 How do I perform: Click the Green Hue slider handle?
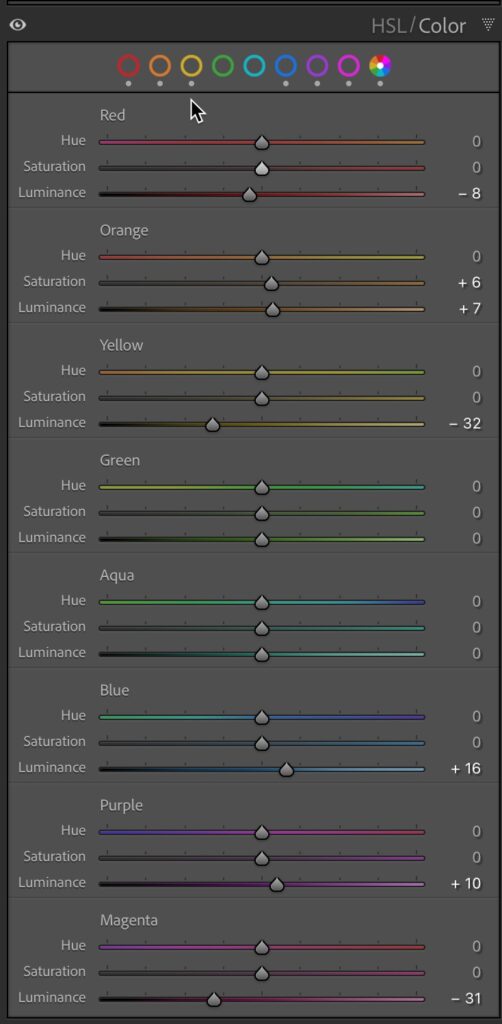[x=262, y=487]
